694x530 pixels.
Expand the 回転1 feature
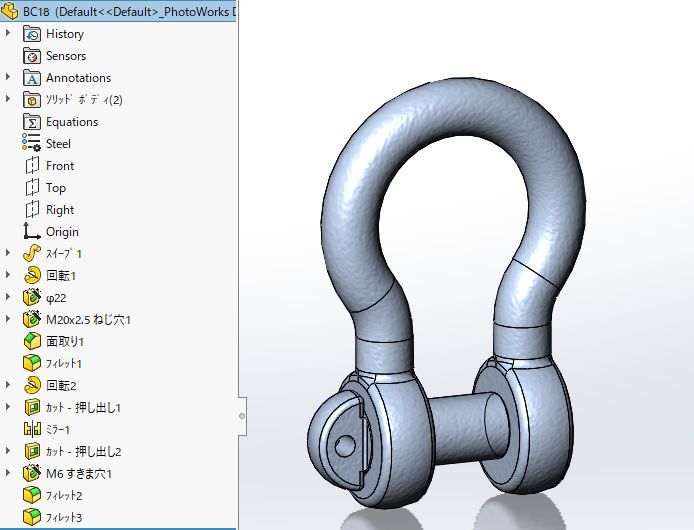click(x=8, y=274)
